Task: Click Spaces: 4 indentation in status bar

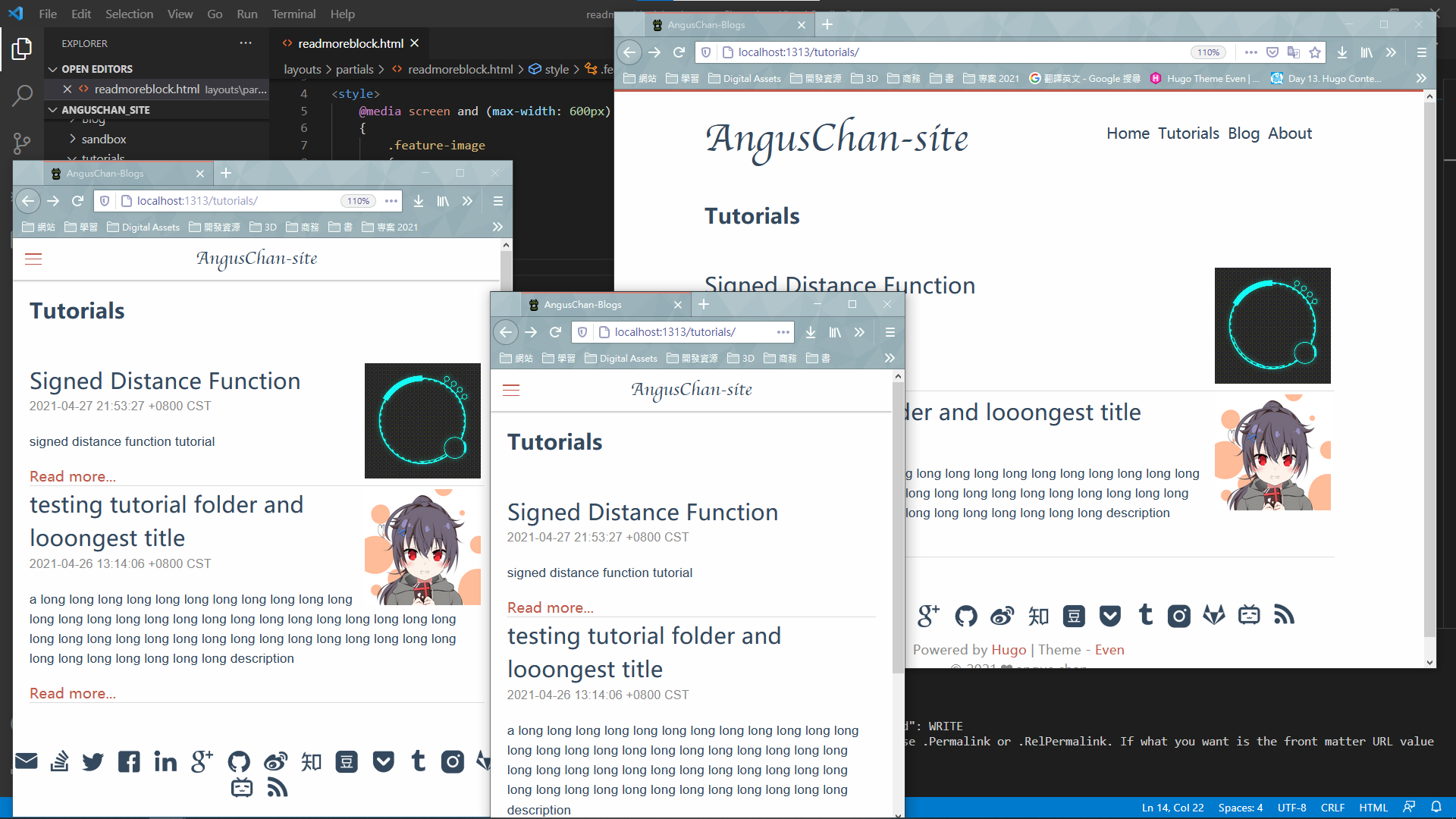Action: pos(1241,808)
